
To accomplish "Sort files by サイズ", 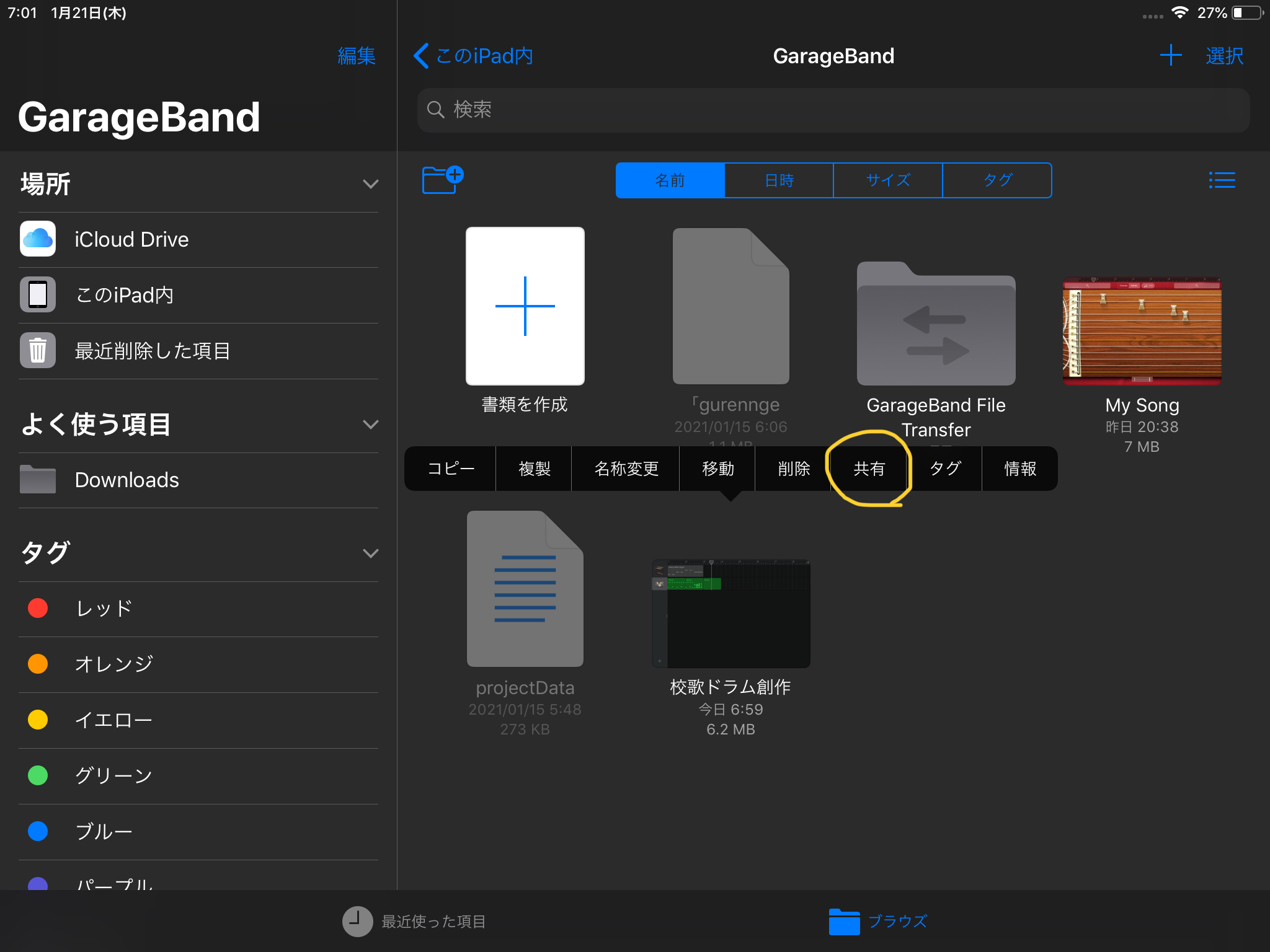I will click(888, 180).
